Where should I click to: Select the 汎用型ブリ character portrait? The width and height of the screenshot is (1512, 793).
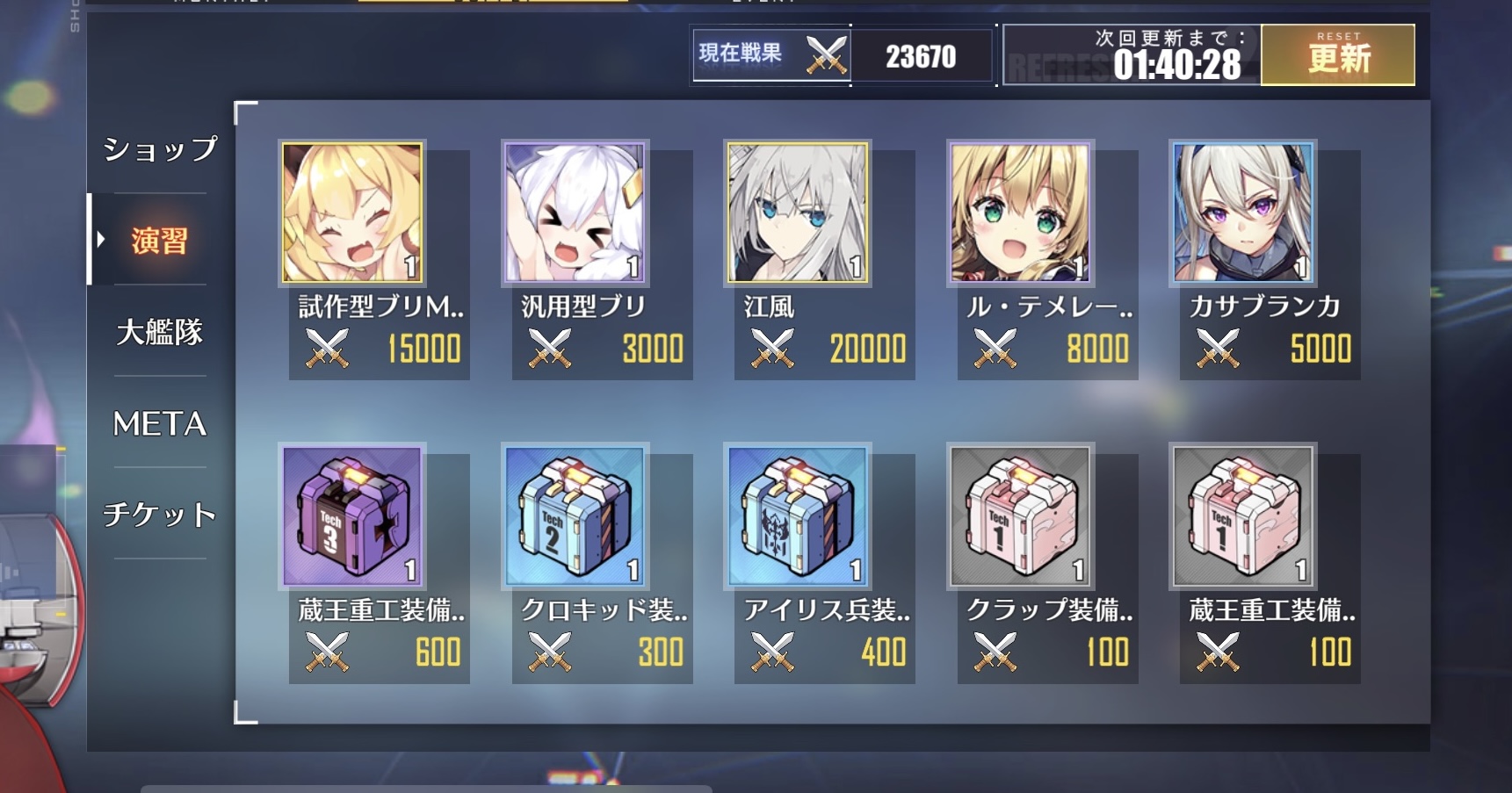pyautogui.click(x=575, y=213)
